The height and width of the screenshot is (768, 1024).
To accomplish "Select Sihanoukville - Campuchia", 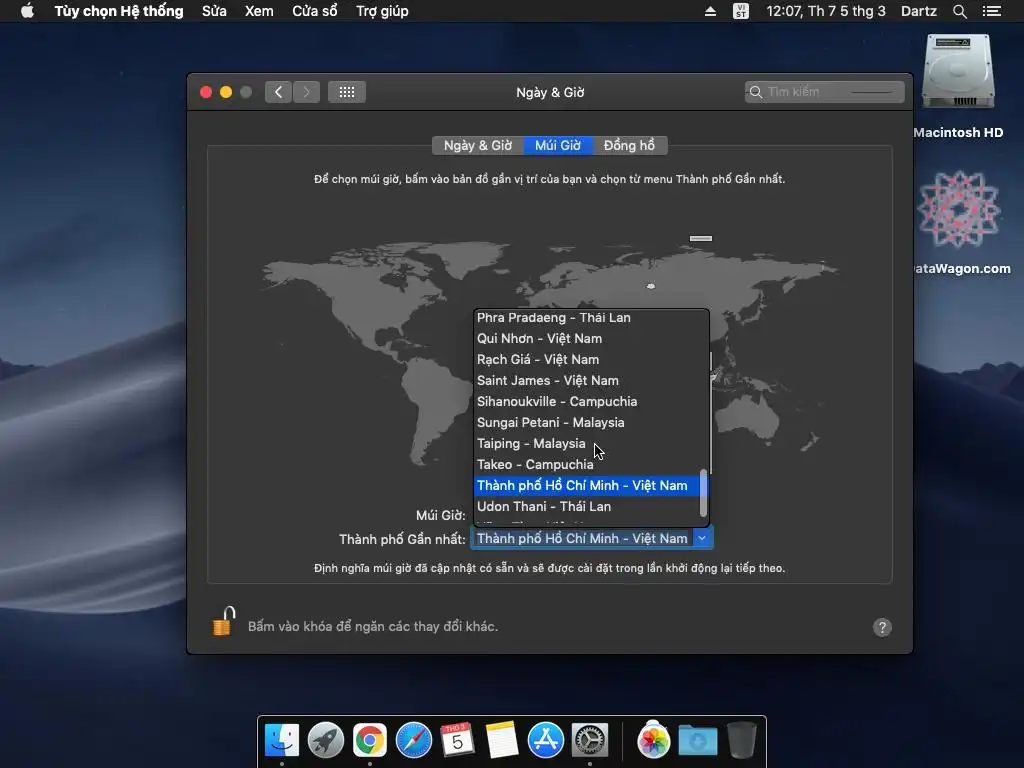I will point(587,402).
